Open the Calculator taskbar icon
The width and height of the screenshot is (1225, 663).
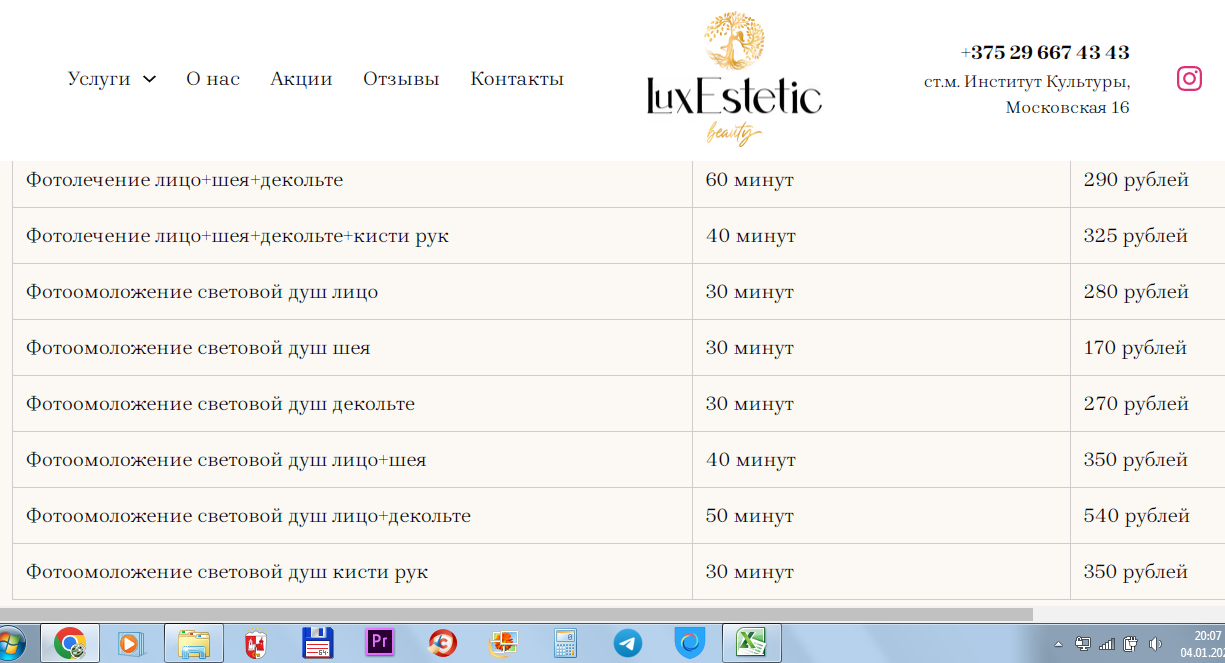pos(566,643)
